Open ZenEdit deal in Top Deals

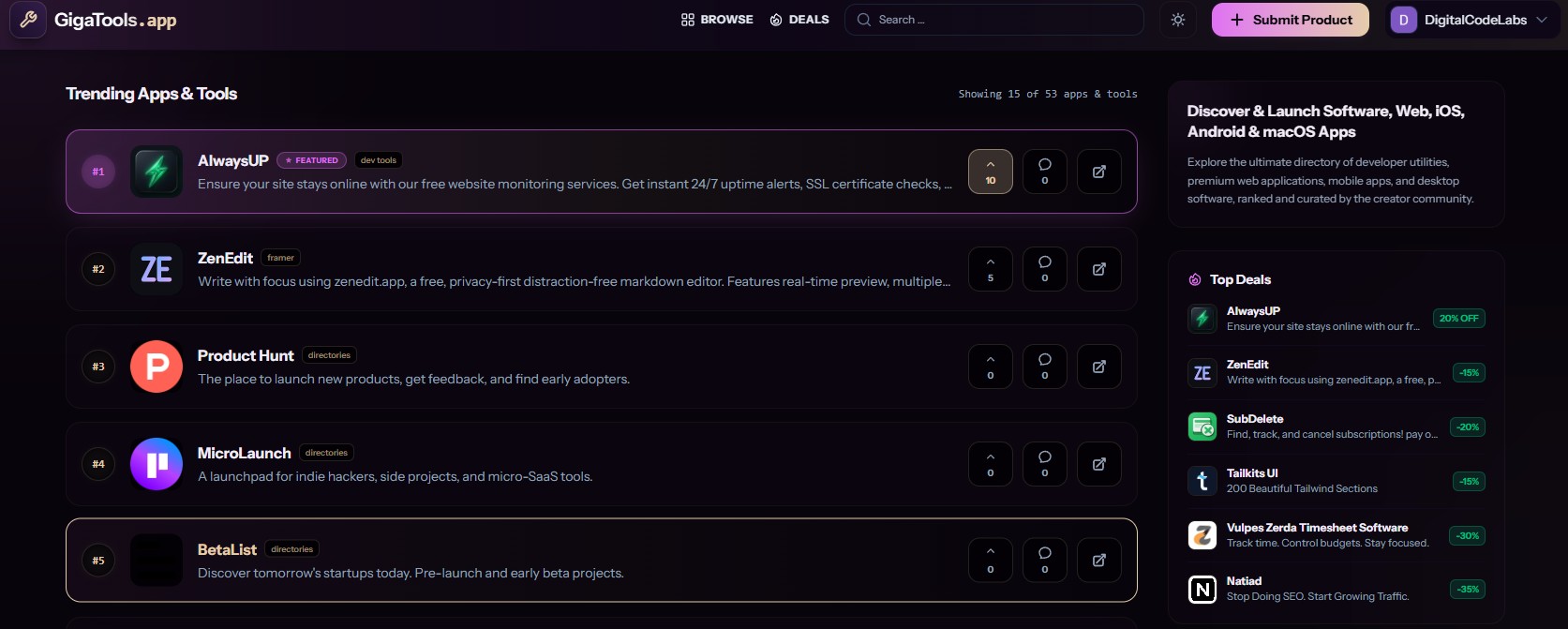click(1337, 372)
